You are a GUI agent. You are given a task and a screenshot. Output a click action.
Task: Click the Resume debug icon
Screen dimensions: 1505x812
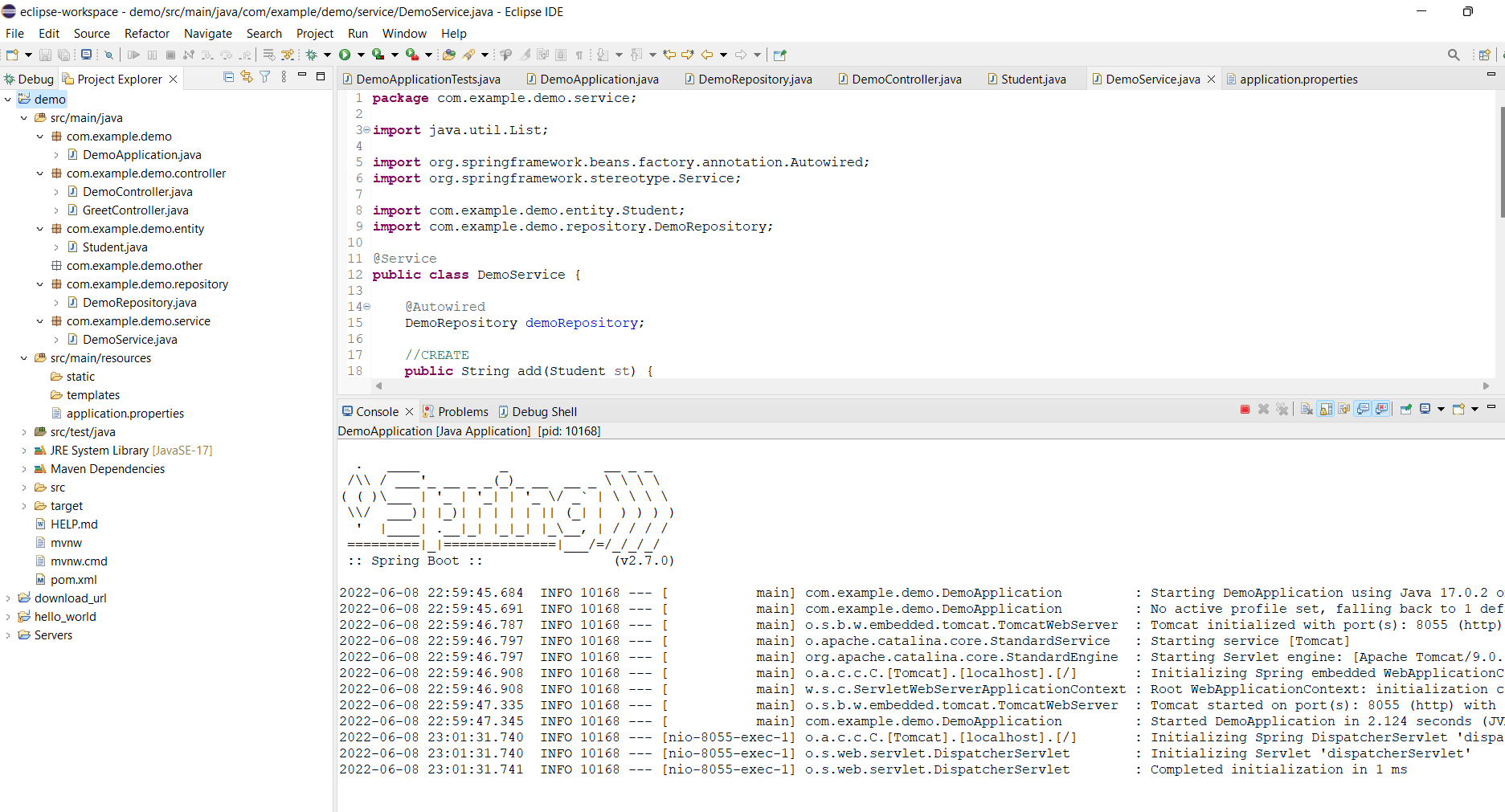tap(133, 55)
